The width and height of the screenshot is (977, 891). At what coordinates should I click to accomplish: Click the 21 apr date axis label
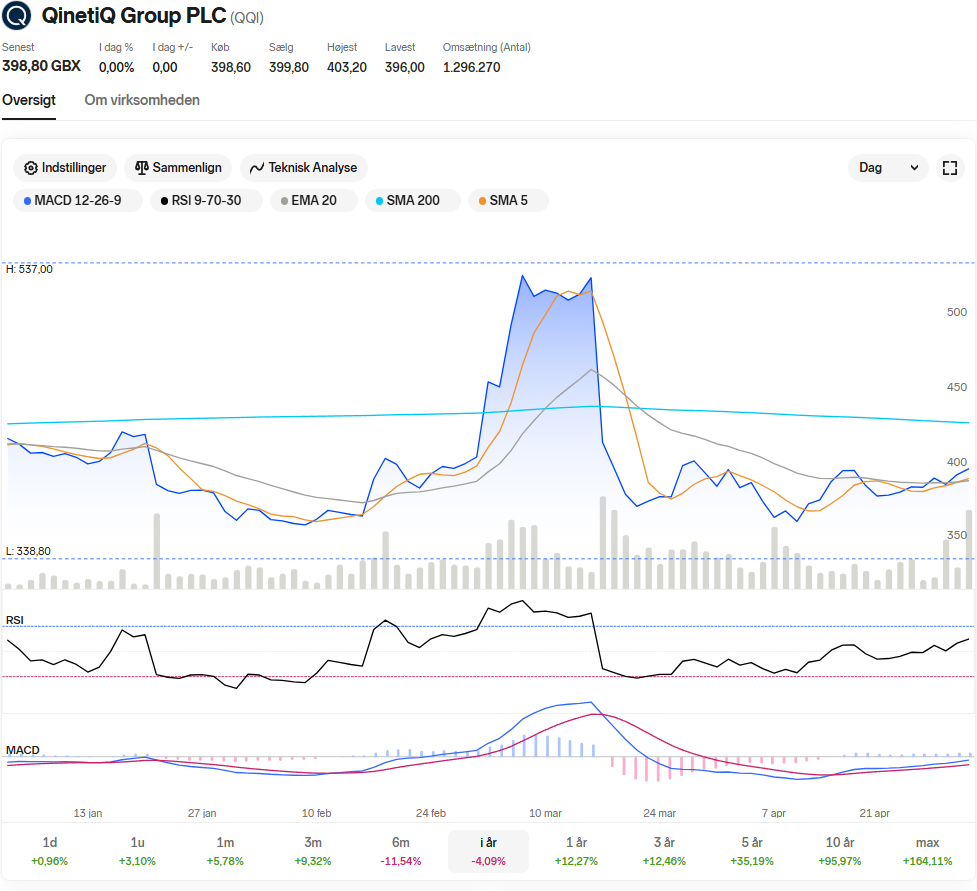[x=874, y=813]
